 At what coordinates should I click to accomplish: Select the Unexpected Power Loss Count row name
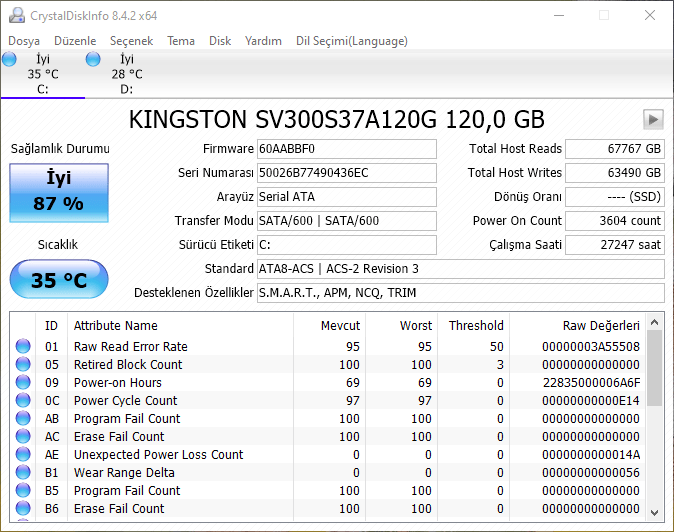(159, 455)
